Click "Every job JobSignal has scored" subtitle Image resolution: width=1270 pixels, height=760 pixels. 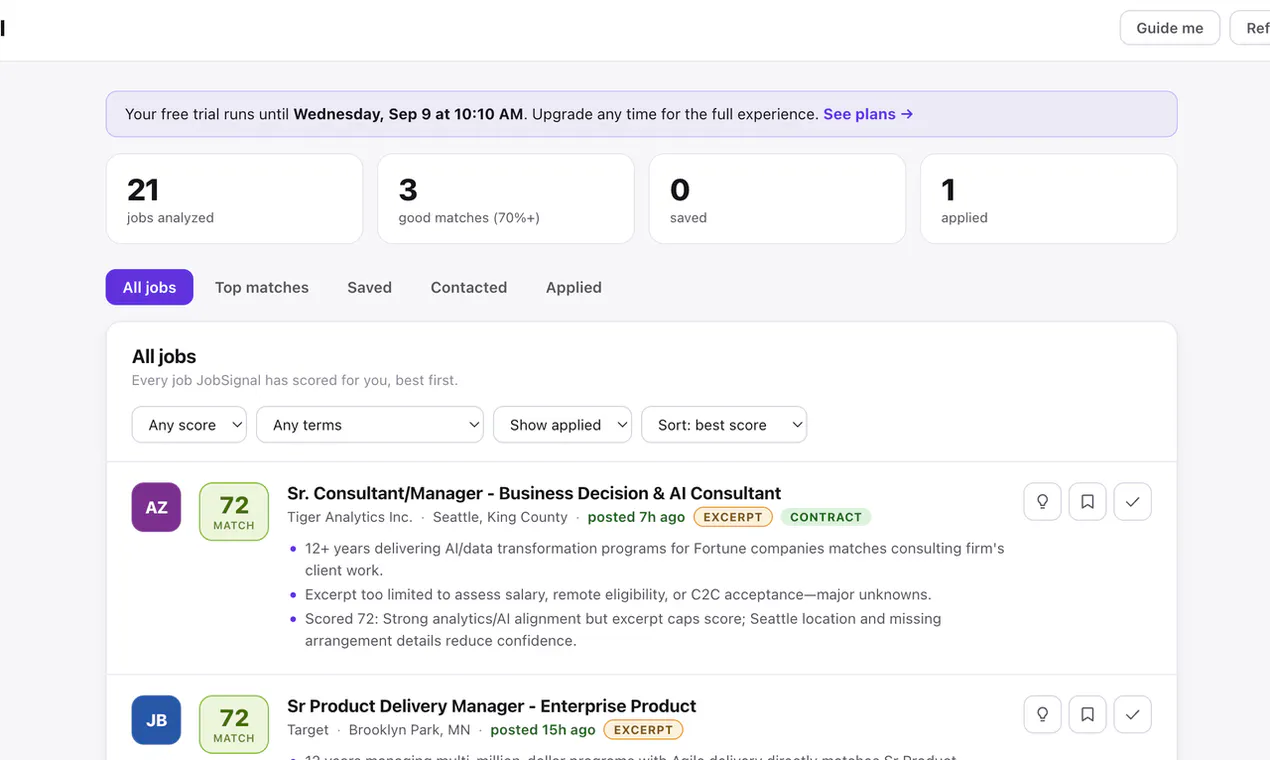pyautogui.click(x=295, y=380)
